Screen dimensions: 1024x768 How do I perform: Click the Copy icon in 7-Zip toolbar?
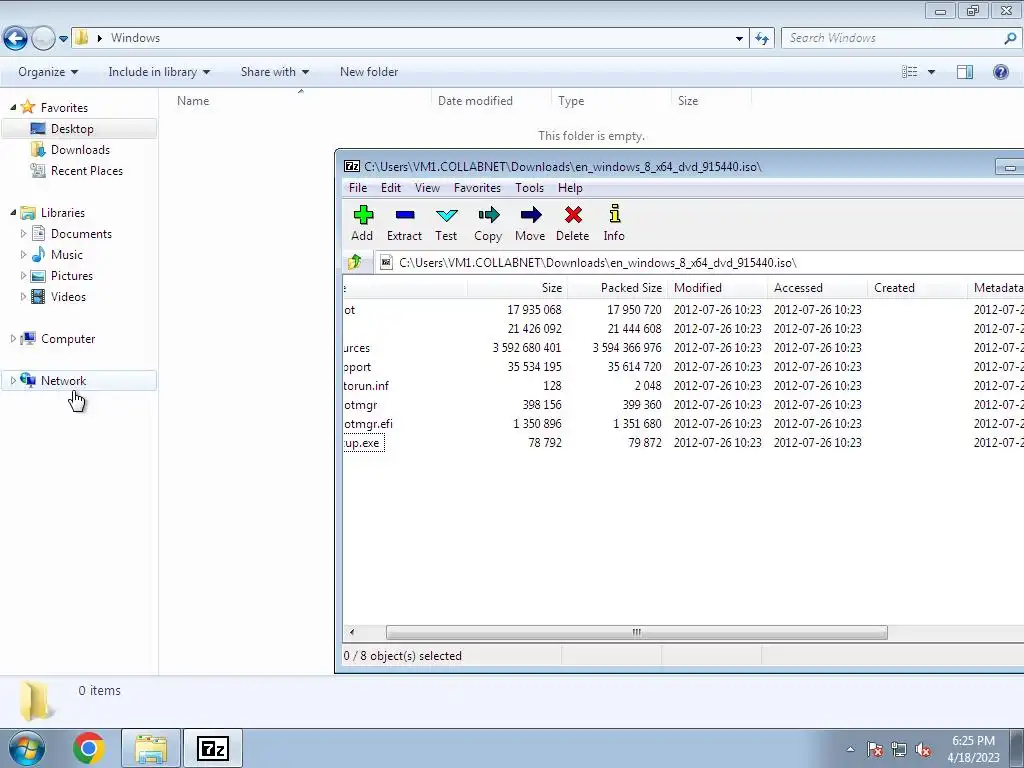pyautogui.click(x=488, y=223)
